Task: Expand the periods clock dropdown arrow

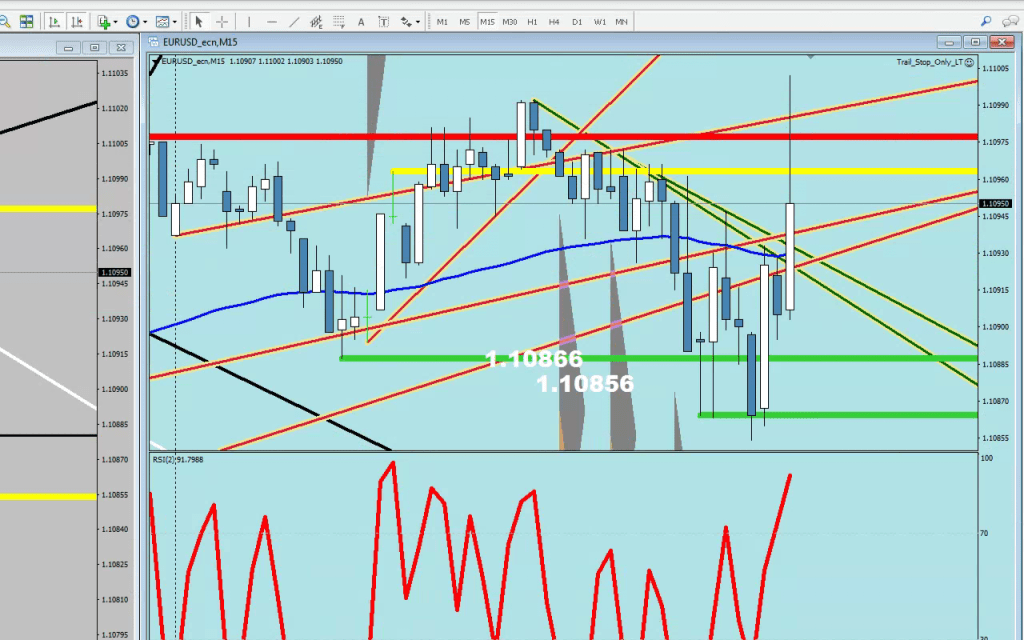Action: point(145,21)
